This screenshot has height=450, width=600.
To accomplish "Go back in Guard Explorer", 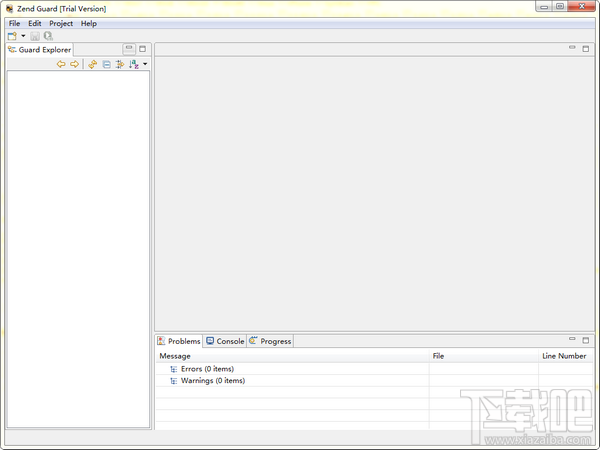I will 61,64.
